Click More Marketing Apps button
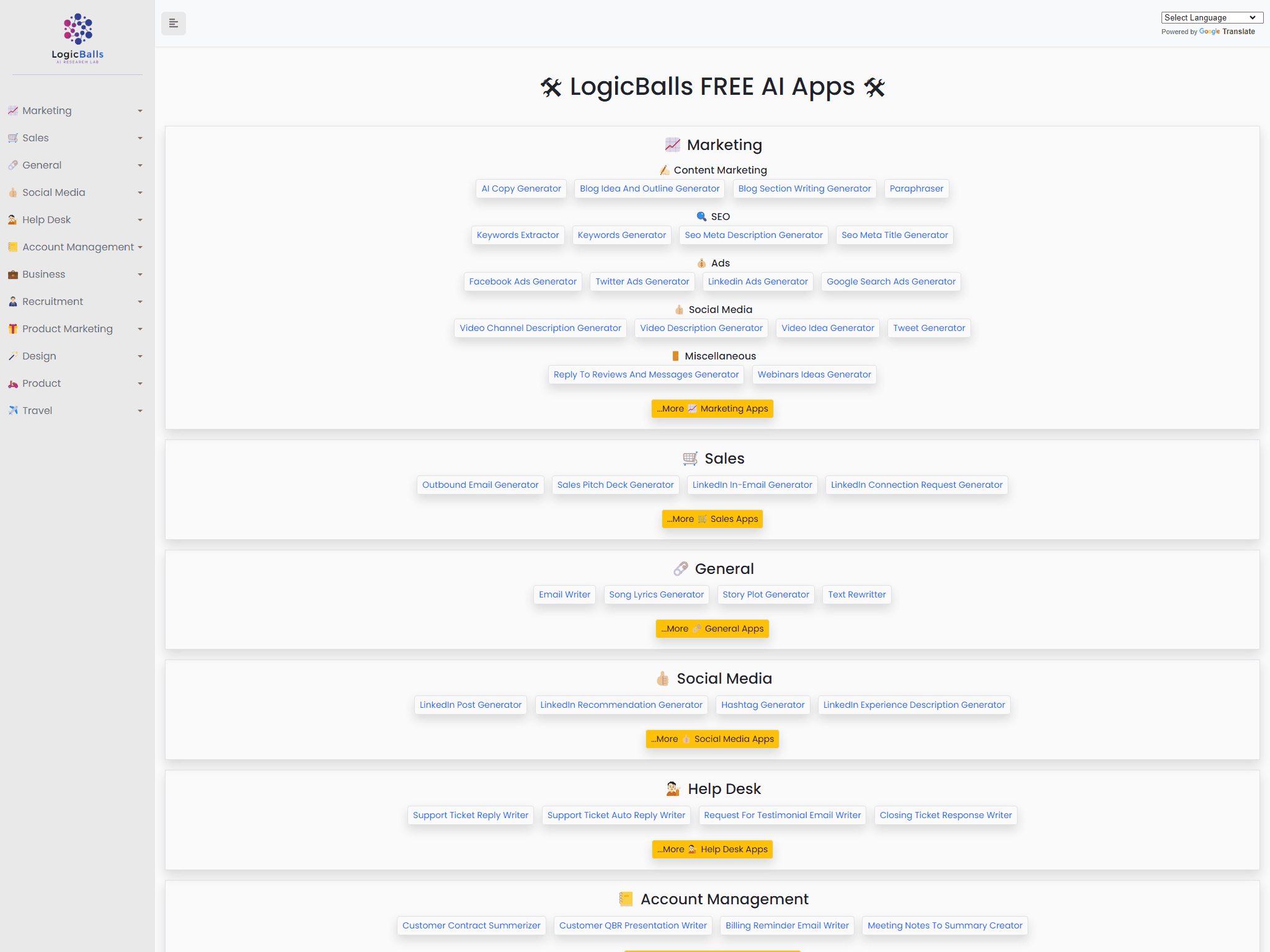 coord(713,409)
